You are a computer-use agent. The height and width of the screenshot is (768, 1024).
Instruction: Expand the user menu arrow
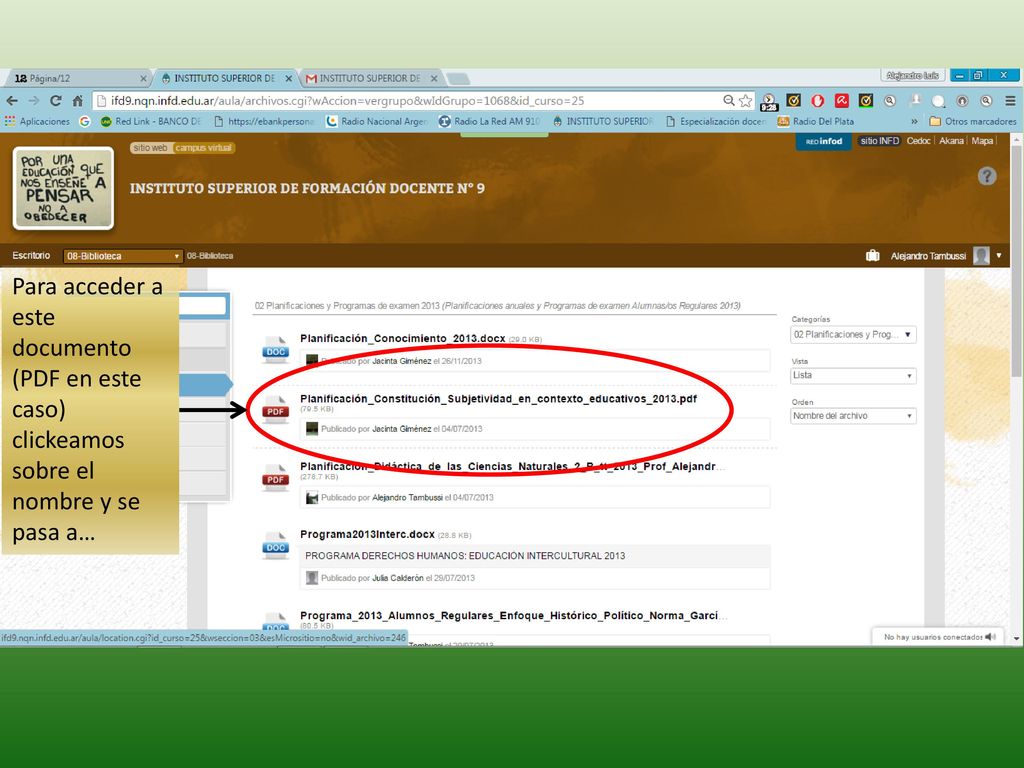pos(999,255)
